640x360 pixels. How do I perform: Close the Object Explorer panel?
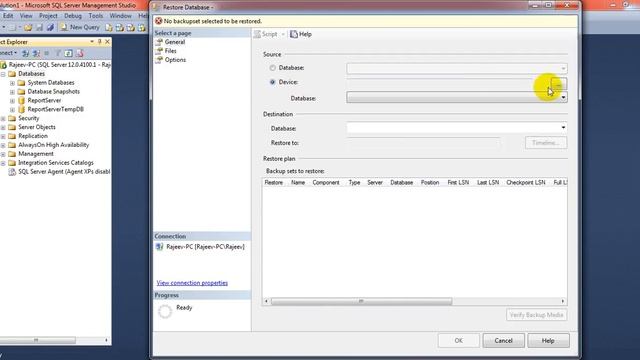point(107,42)
